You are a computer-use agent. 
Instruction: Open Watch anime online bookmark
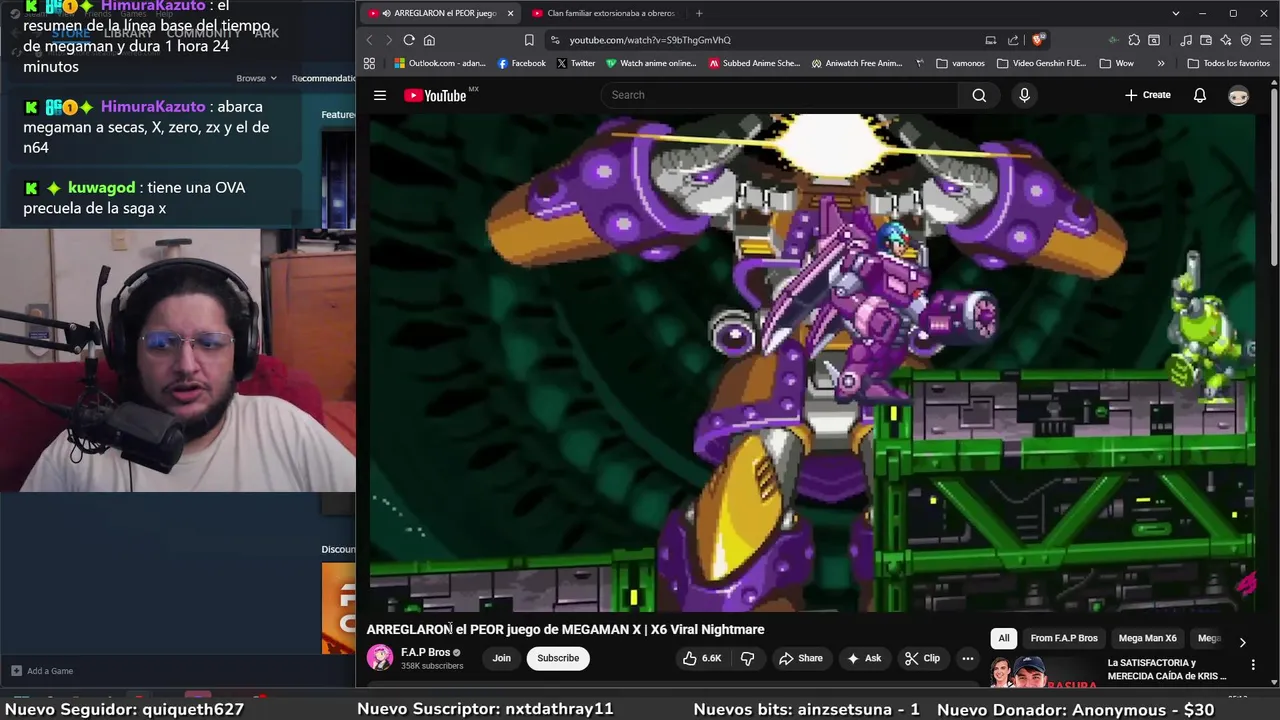(x=651, y=63)
